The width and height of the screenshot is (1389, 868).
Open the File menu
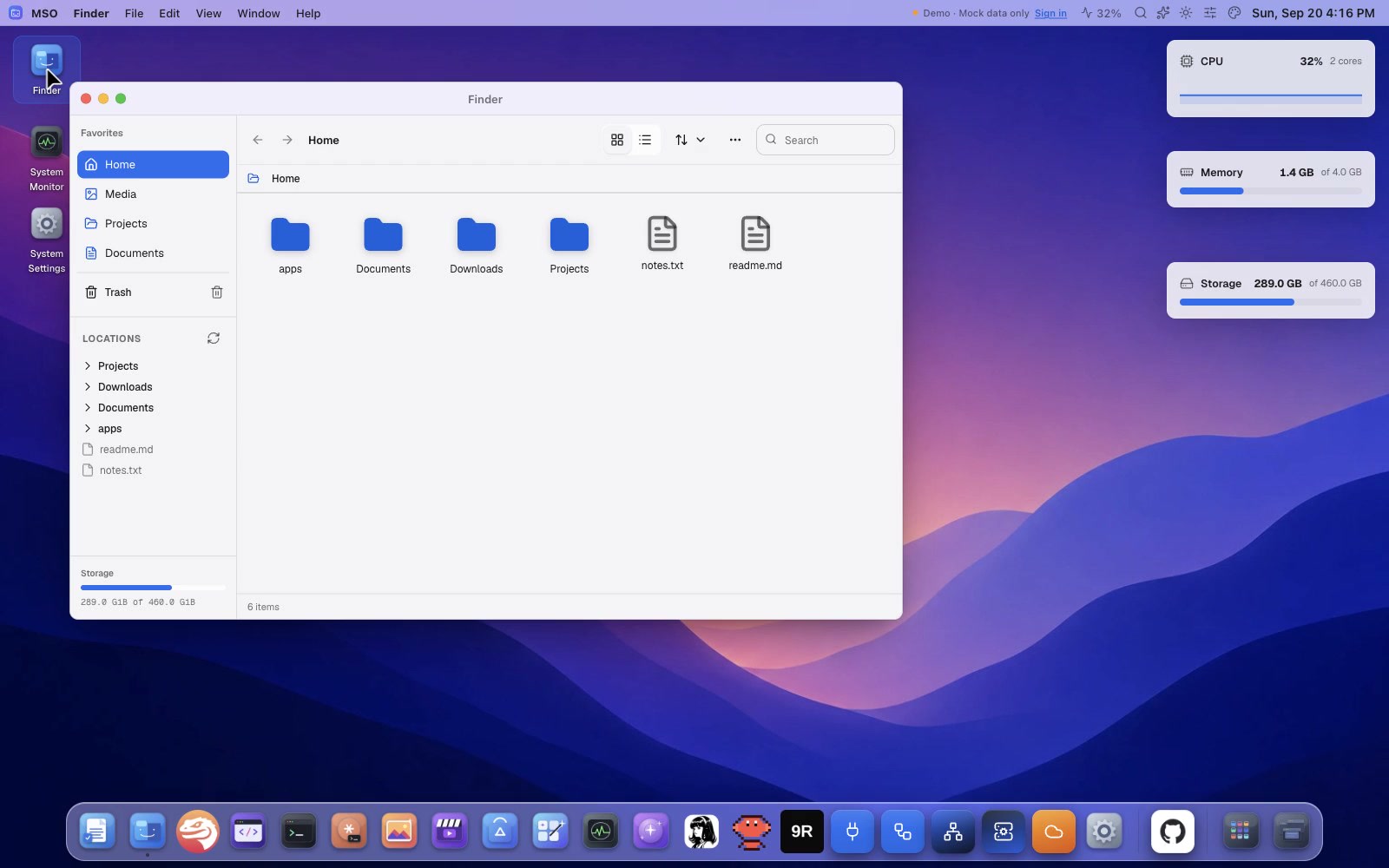click(134, 13)
